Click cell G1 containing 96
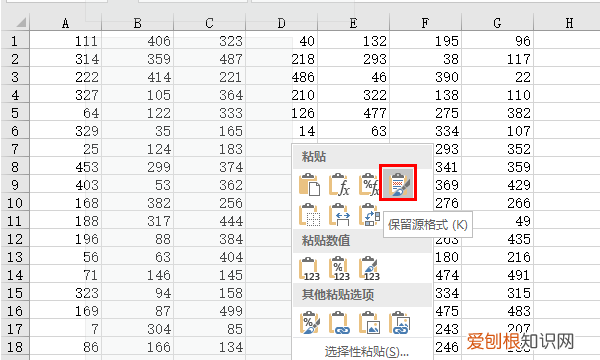Screen dimensions: 600x360 pyautogui.click(x=497, y=41)
